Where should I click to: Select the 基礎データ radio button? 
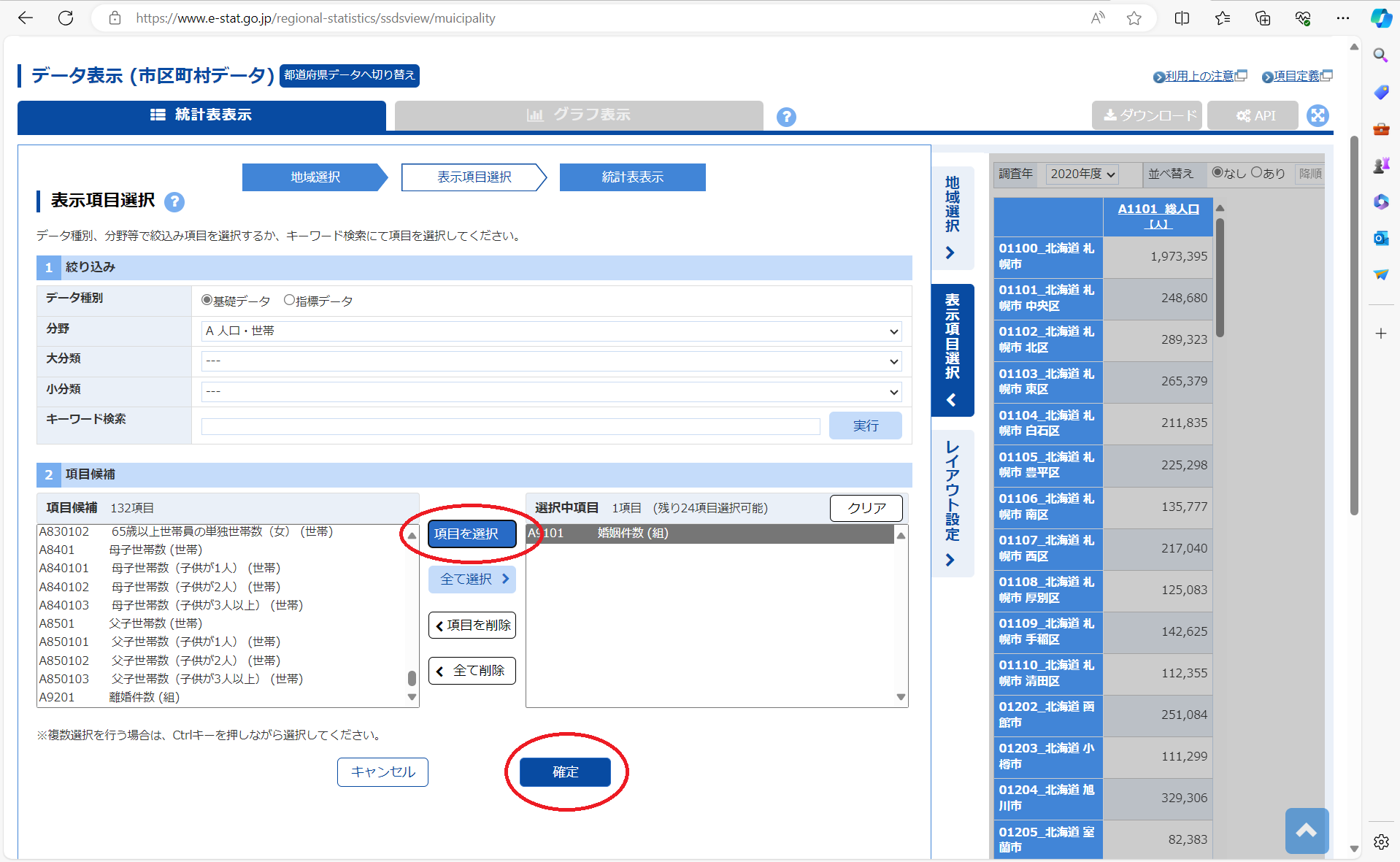[x=207, y=300]
